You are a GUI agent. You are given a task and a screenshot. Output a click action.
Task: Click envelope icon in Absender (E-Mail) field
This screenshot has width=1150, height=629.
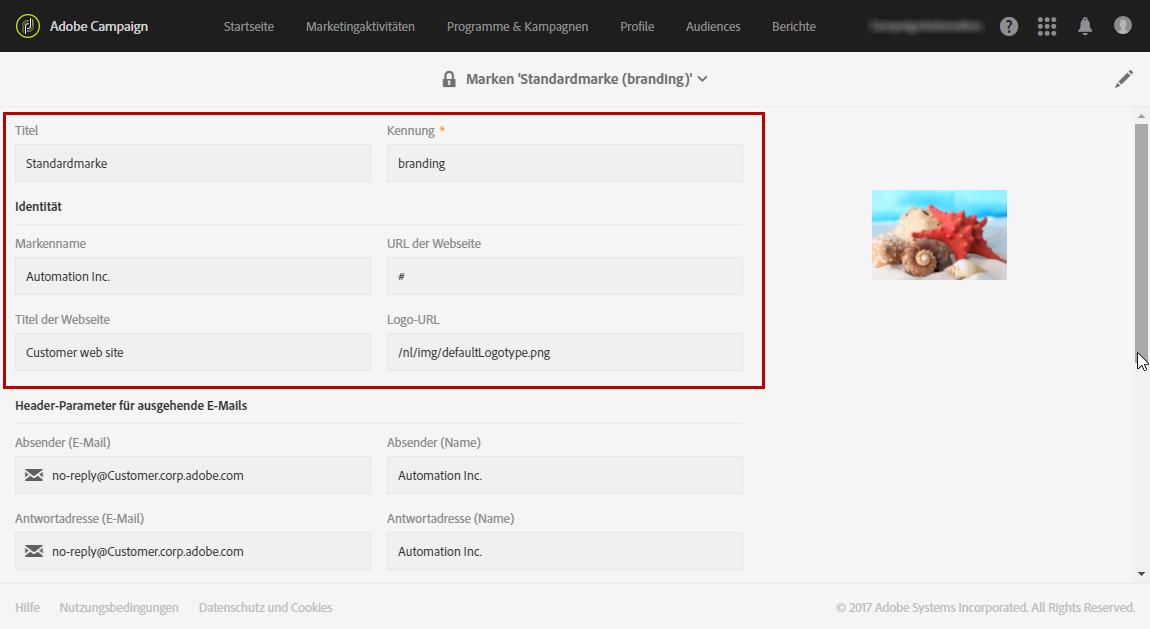click(34, 475)
